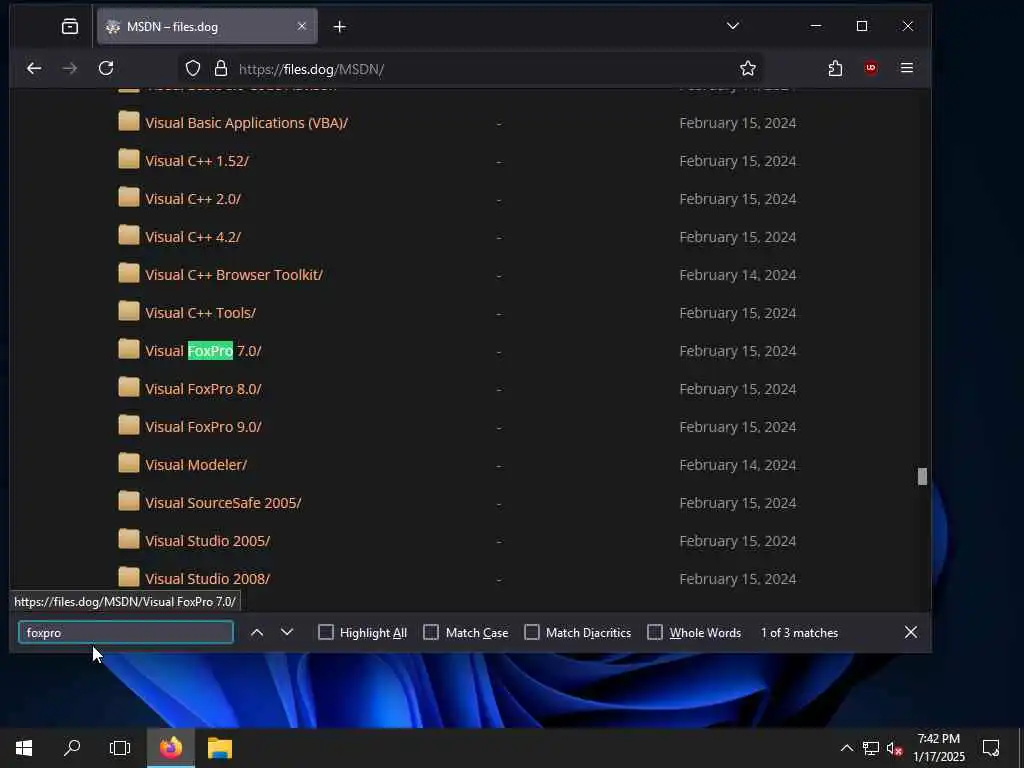The width and height of the screenshot is (1024, 768).
Task: Click the "1 of 3 matches" status text
Action: [799, 633]
